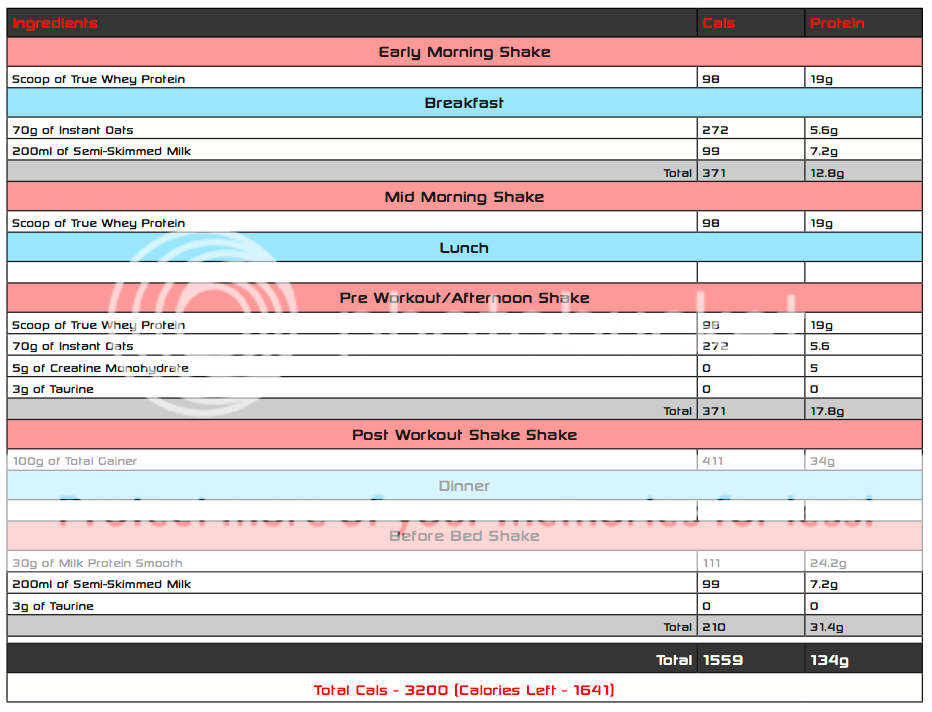The width and height of the screenshot is (932, 712).
Task: Click the 98 calories value under Early Morning Shake
Action: [x=711, y=79]
